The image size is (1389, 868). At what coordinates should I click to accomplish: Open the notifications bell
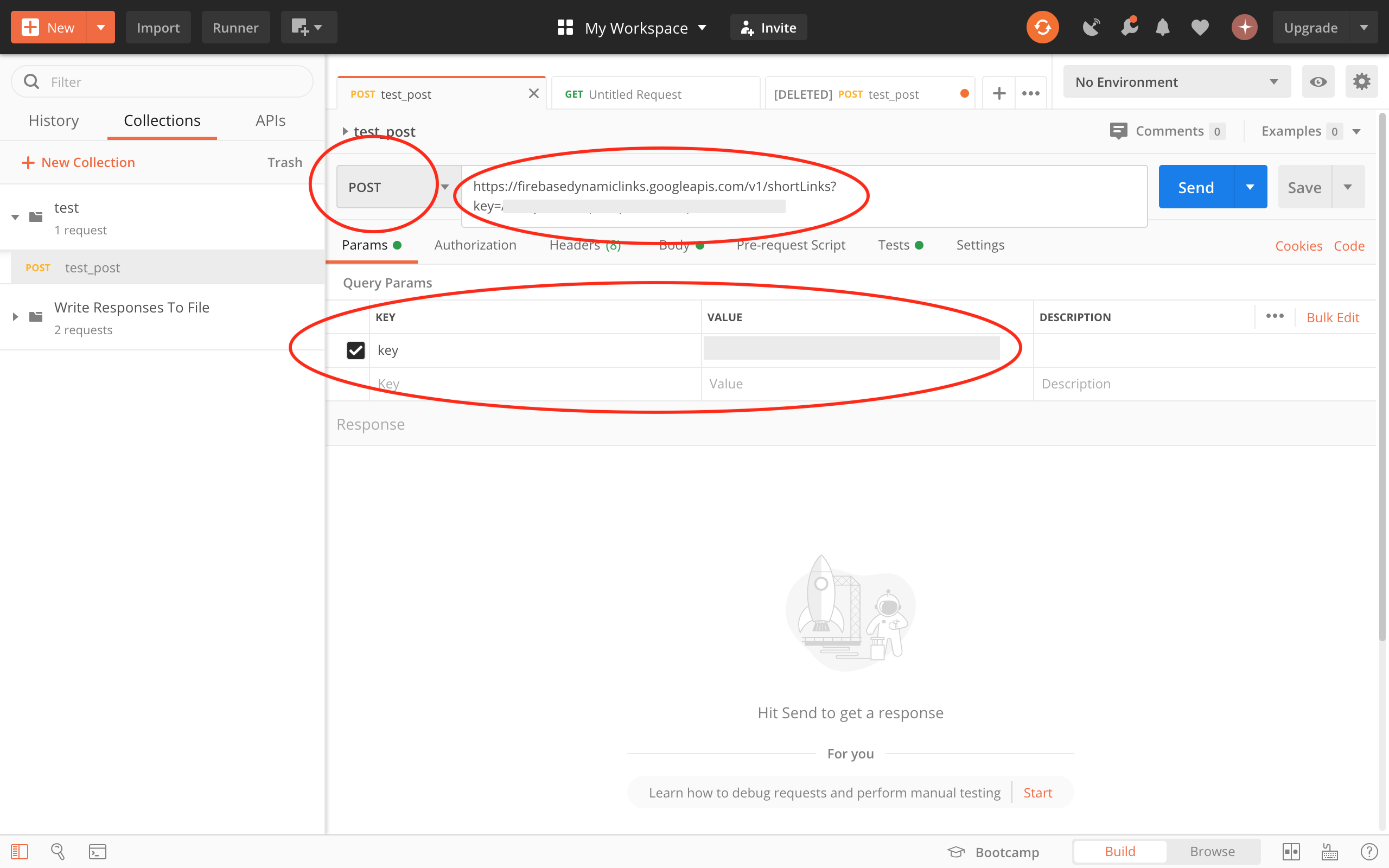1162,27
